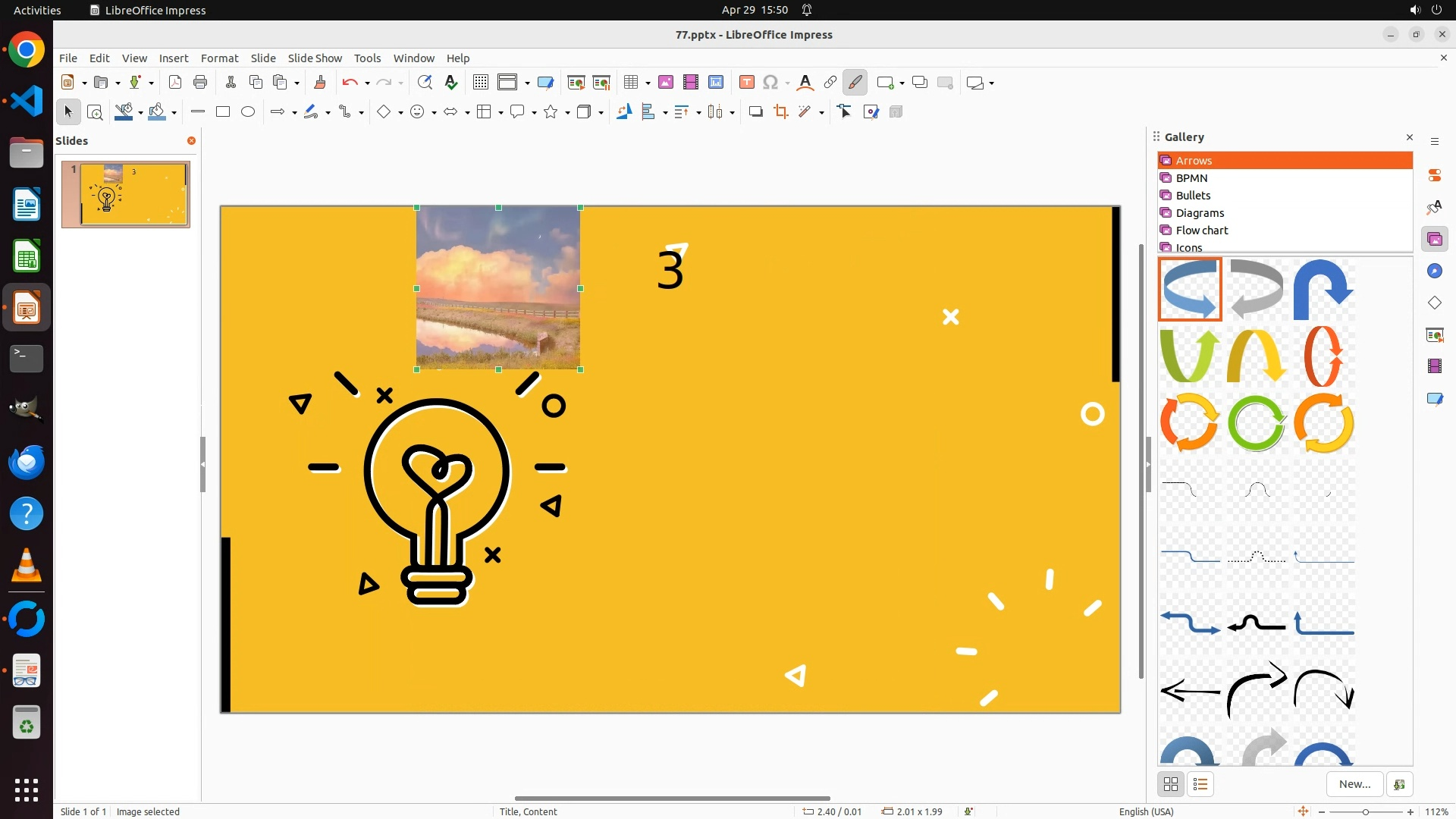Select the Ellipse drawing tool
This screenshot has width=1456, height=819.
(248, 112)
